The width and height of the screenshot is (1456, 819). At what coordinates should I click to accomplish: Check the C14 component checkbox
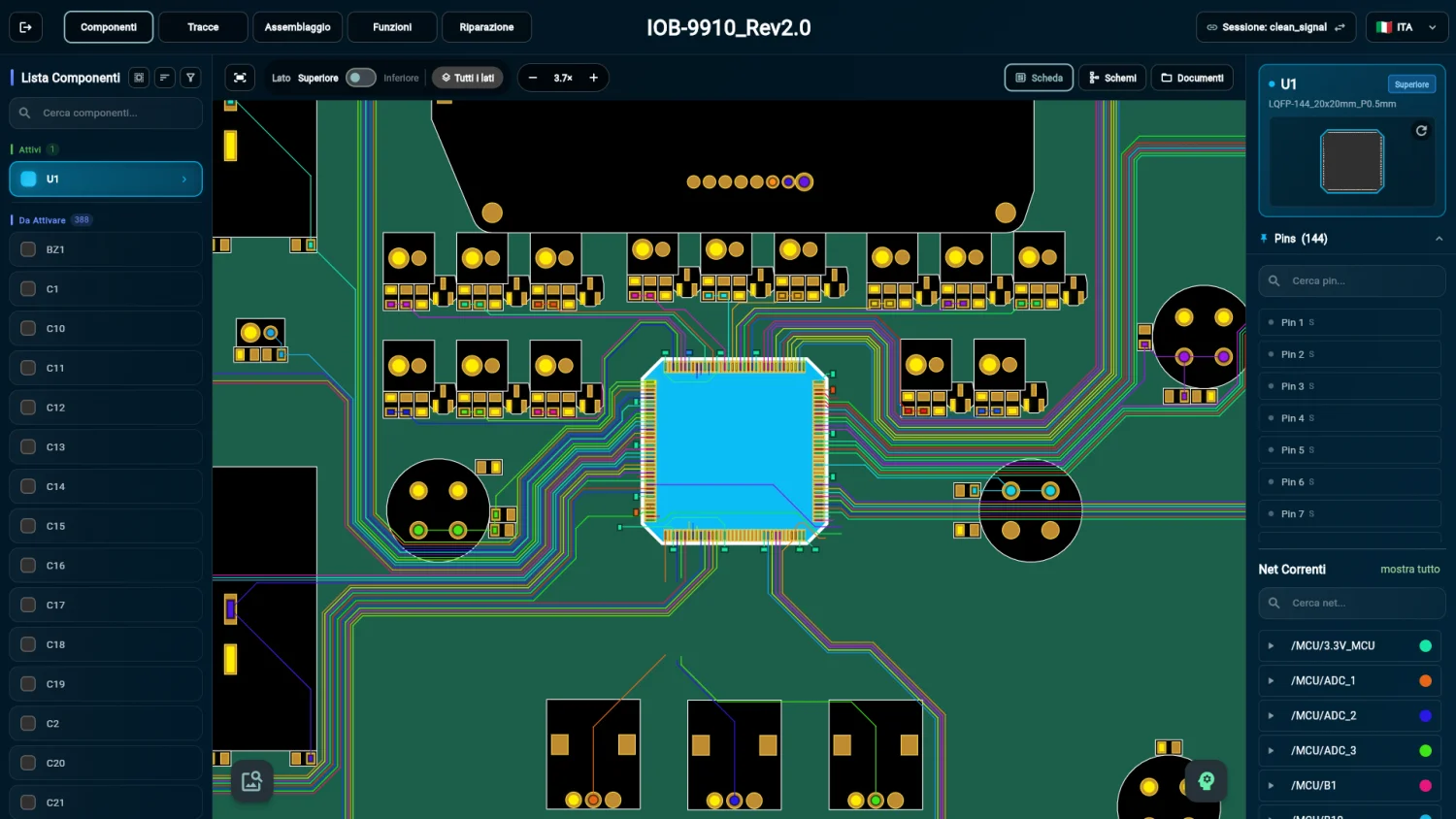pos(28,486)
